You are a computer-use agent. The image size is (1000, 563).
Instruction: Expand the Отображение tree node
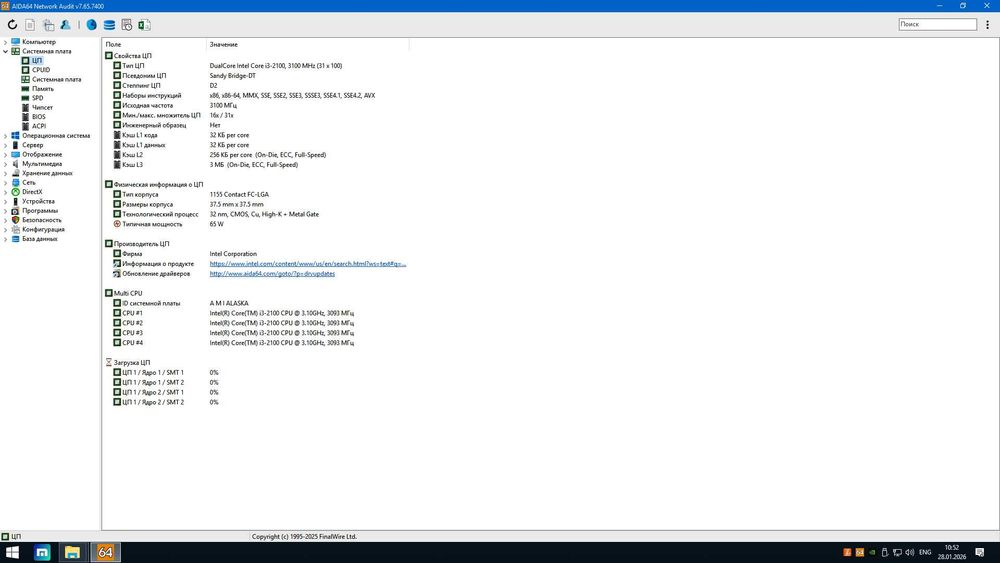coord(6,154)
